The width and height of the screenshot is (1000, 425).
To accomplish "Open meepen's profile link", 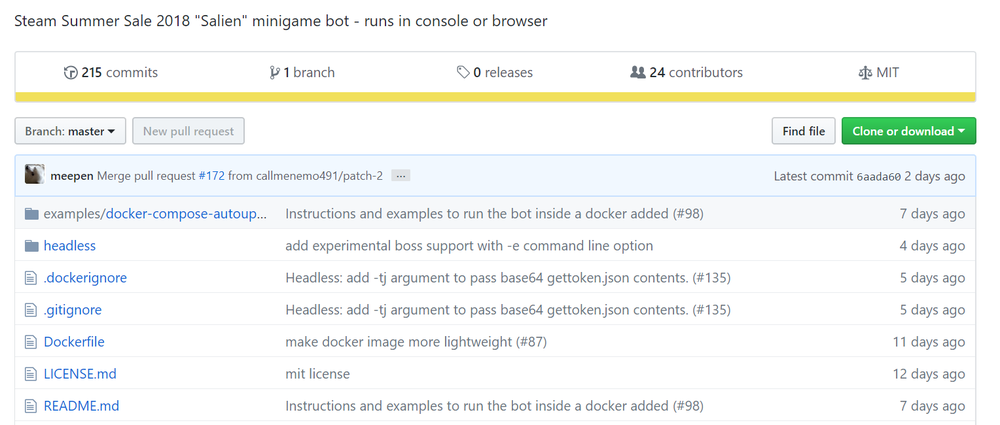I will tap(71, 175).
